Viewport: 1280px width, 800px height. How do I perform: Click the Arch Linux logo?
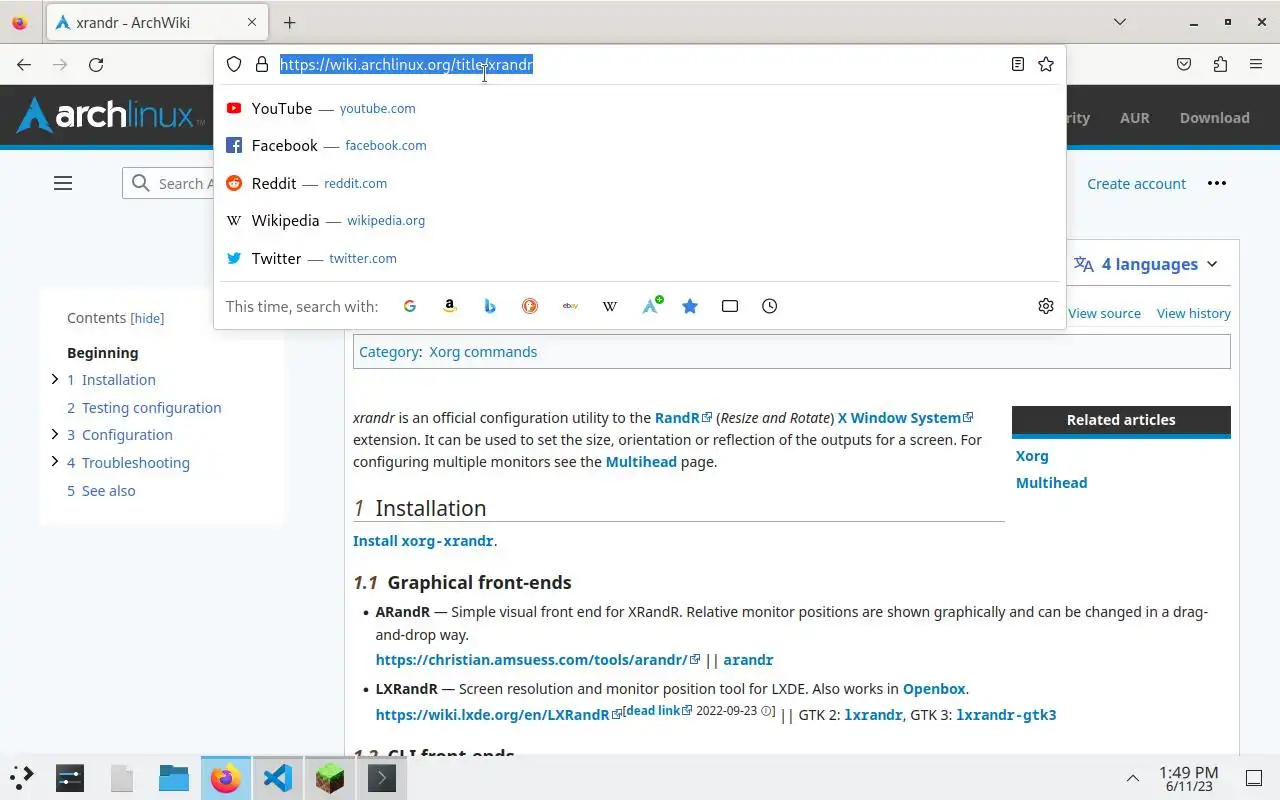tap(110, 116)
